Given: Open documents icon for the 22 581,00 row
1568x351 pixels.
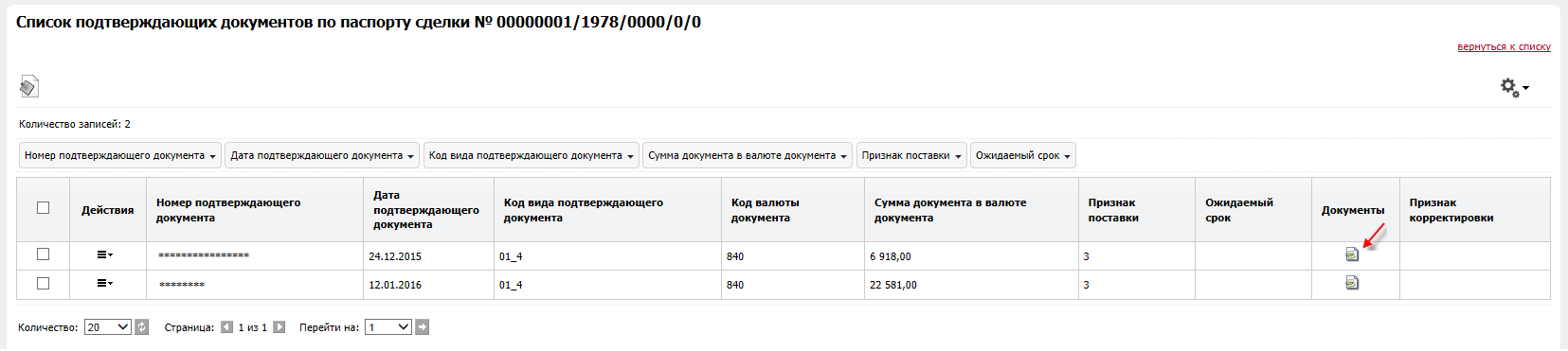Looking at the screenshot, I should (1352, 283).
